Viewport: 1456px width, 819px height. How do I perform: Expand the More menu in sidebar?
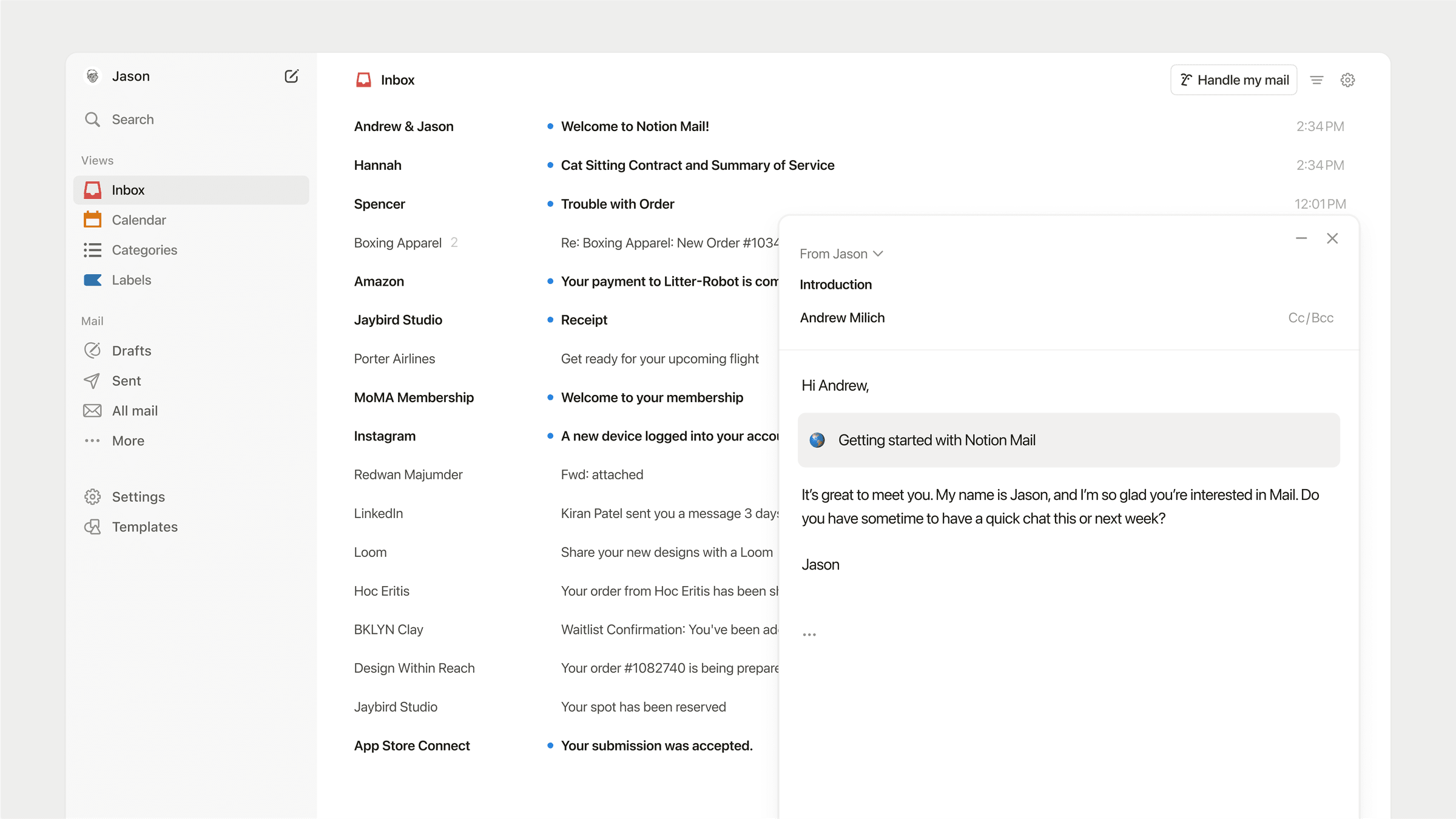(x=191, y=440)
